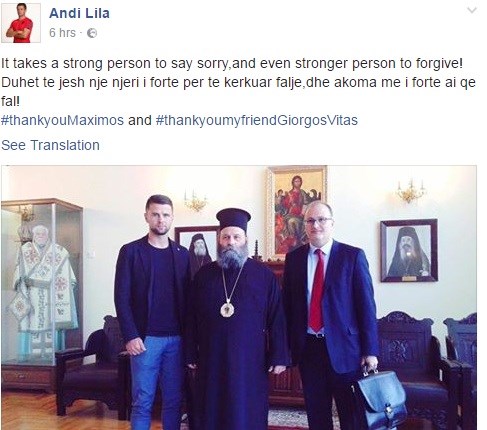
Task: Open the #thankyoumyfriendGiorgosVitas hashtag
Action: pos(257,120)
